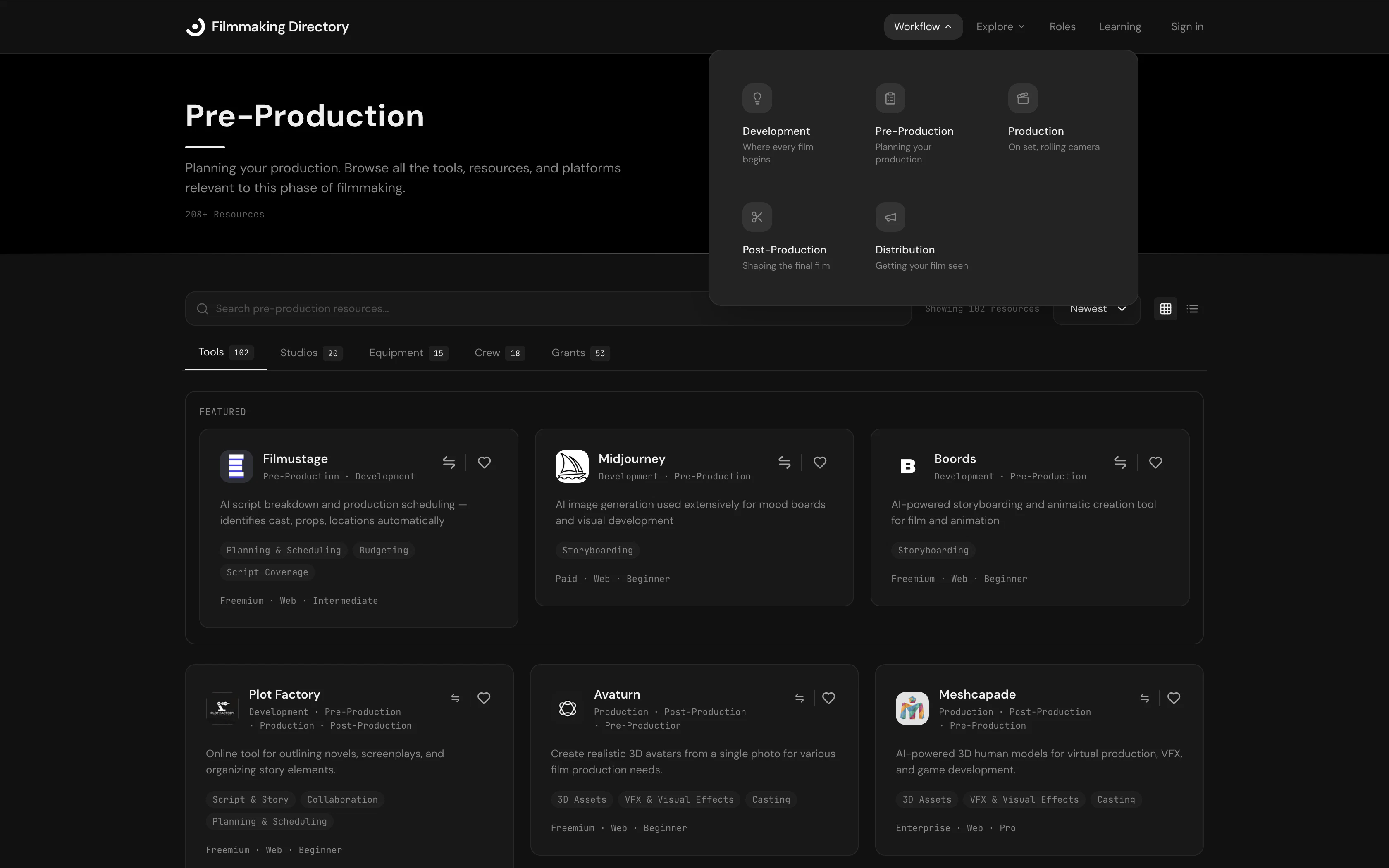
Task: Expand the Explore navigation dropdown
Action: [x=1000, y=27]
